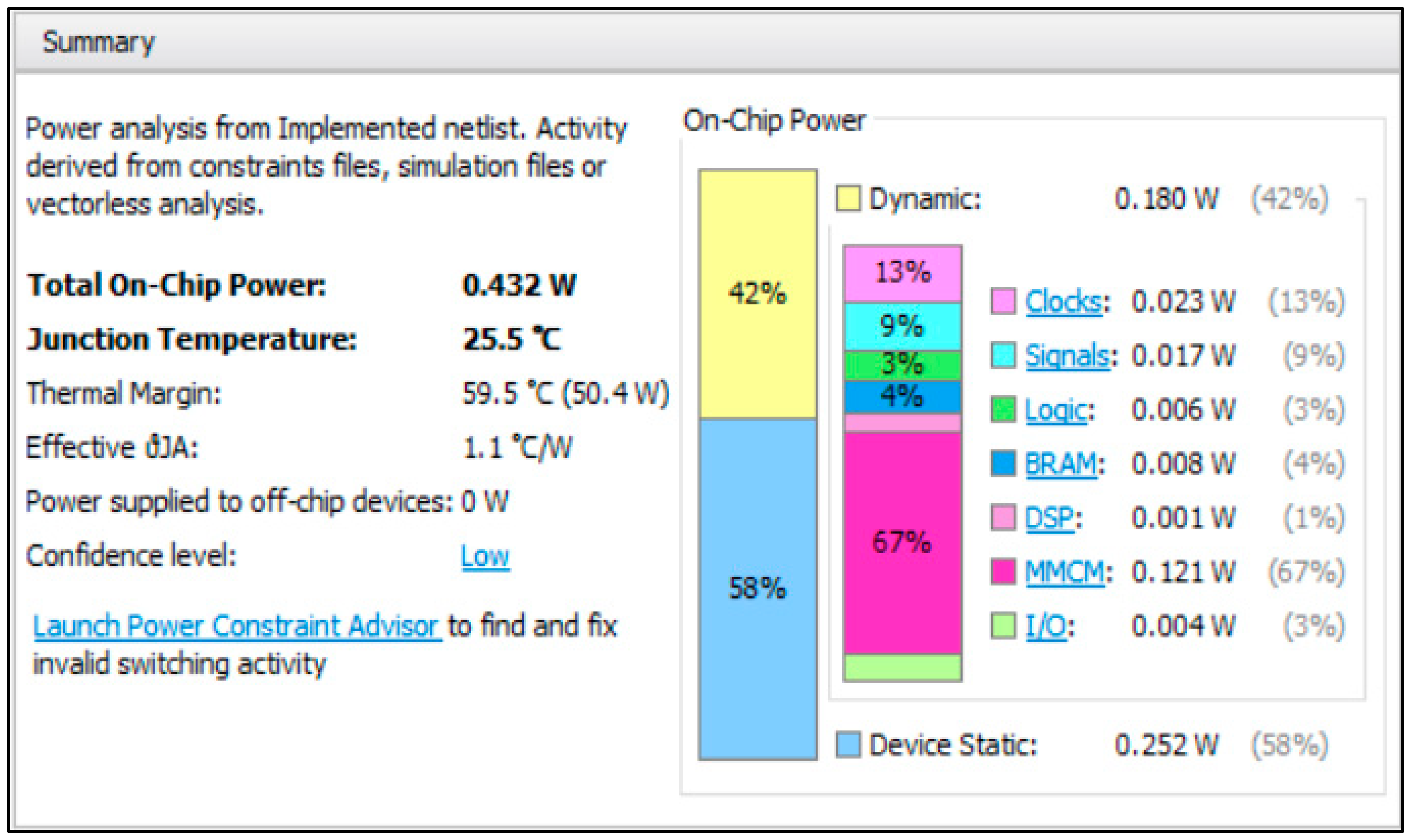
Task: Click the magenta MMCM legend swatch
Action: pyautogui.click(x=1003, y=572)
